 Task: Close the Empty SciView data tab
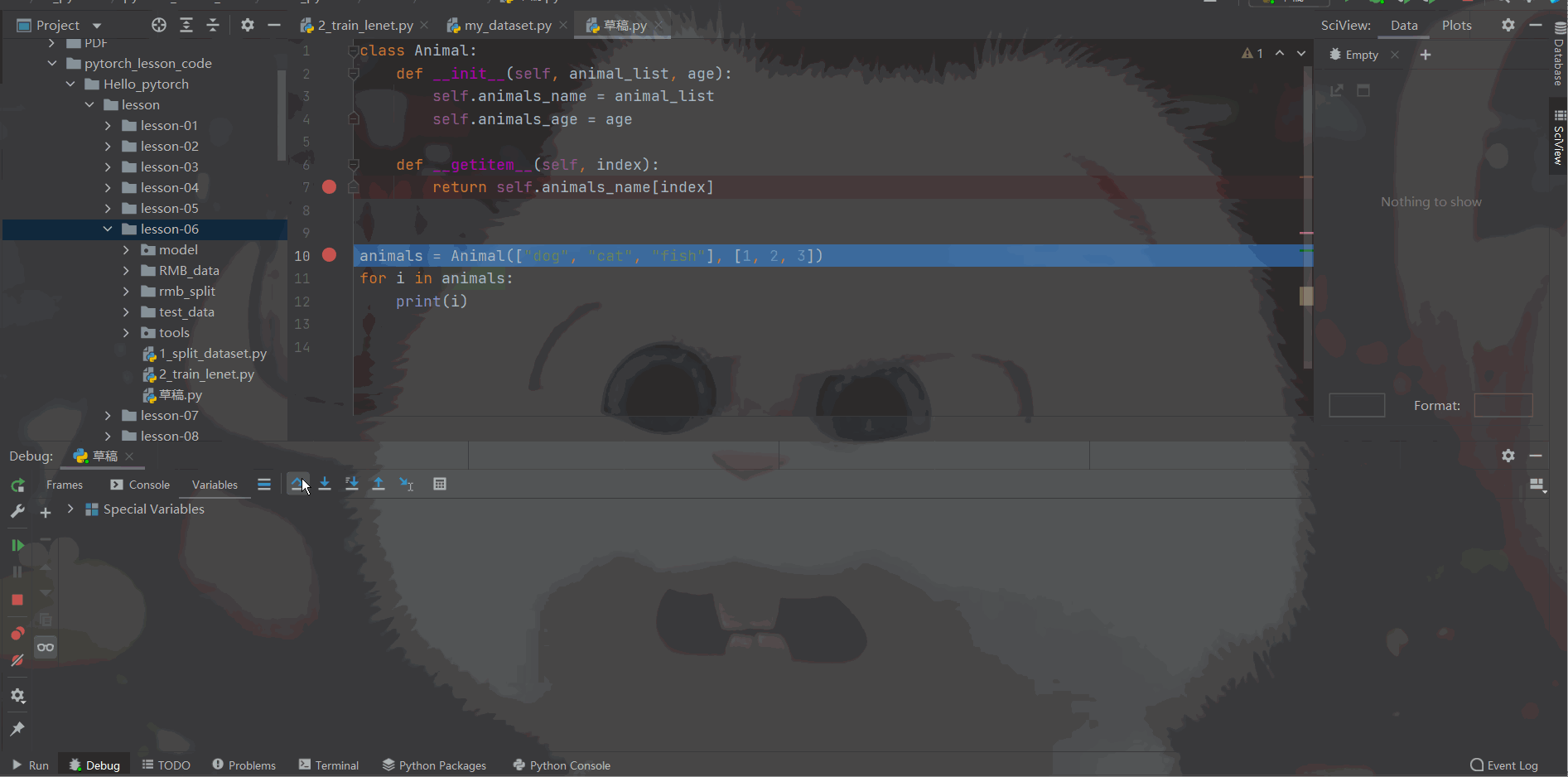pyautogui.click(x=1395, y=55)
